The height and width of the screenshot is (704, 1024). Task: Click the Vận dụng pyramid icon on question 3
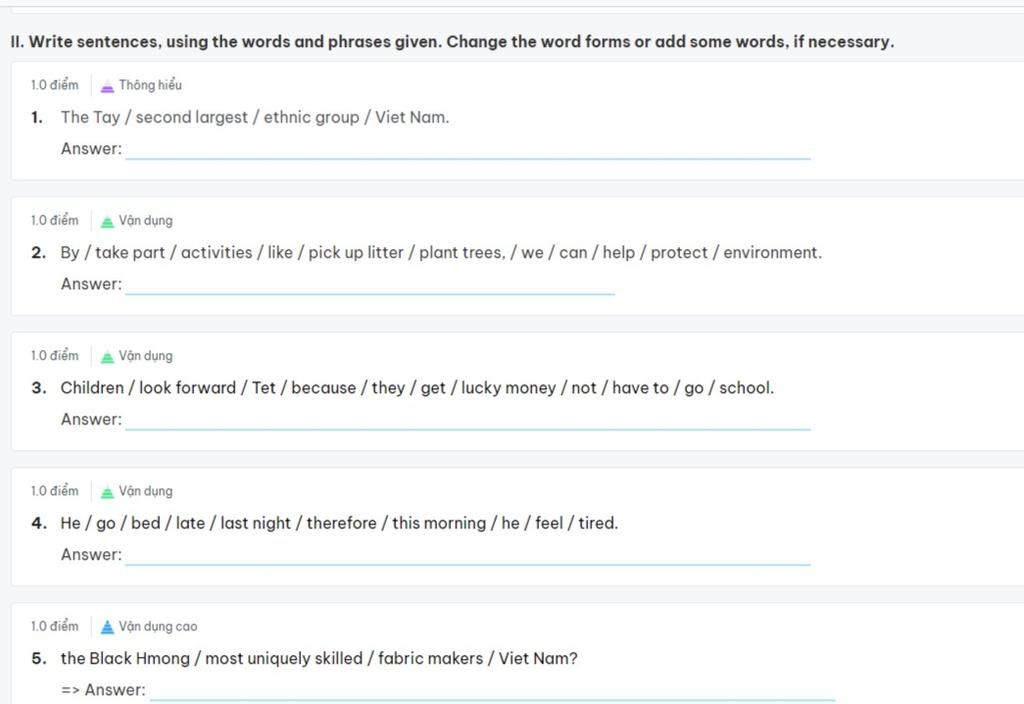point(107,356)
